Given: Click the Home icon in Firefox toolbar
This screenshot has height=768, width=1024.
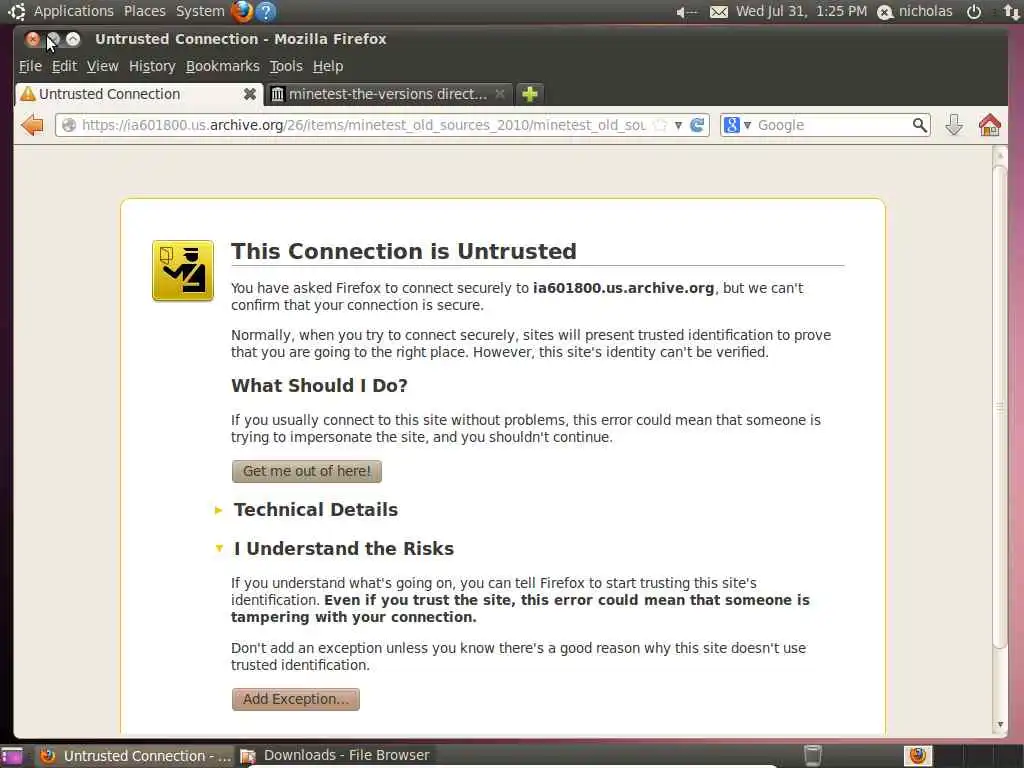Looking at the screenshot, I should 989,125.
